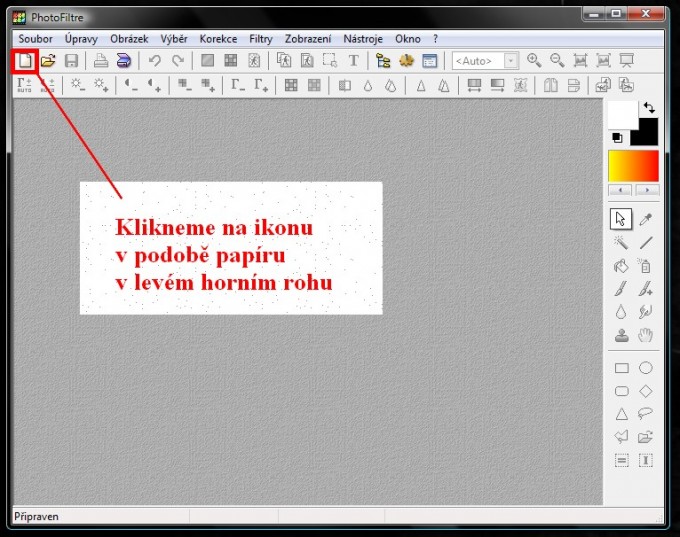Select the Fill paint bucket tool
Viewport: 680px width, 537px height.
tap(621, 265)
